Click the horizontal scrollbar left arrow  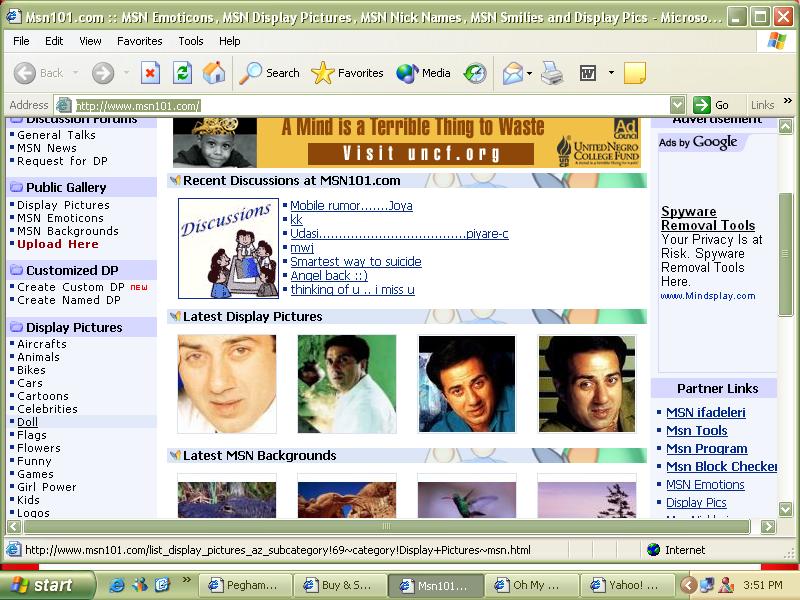pos(14,527)
